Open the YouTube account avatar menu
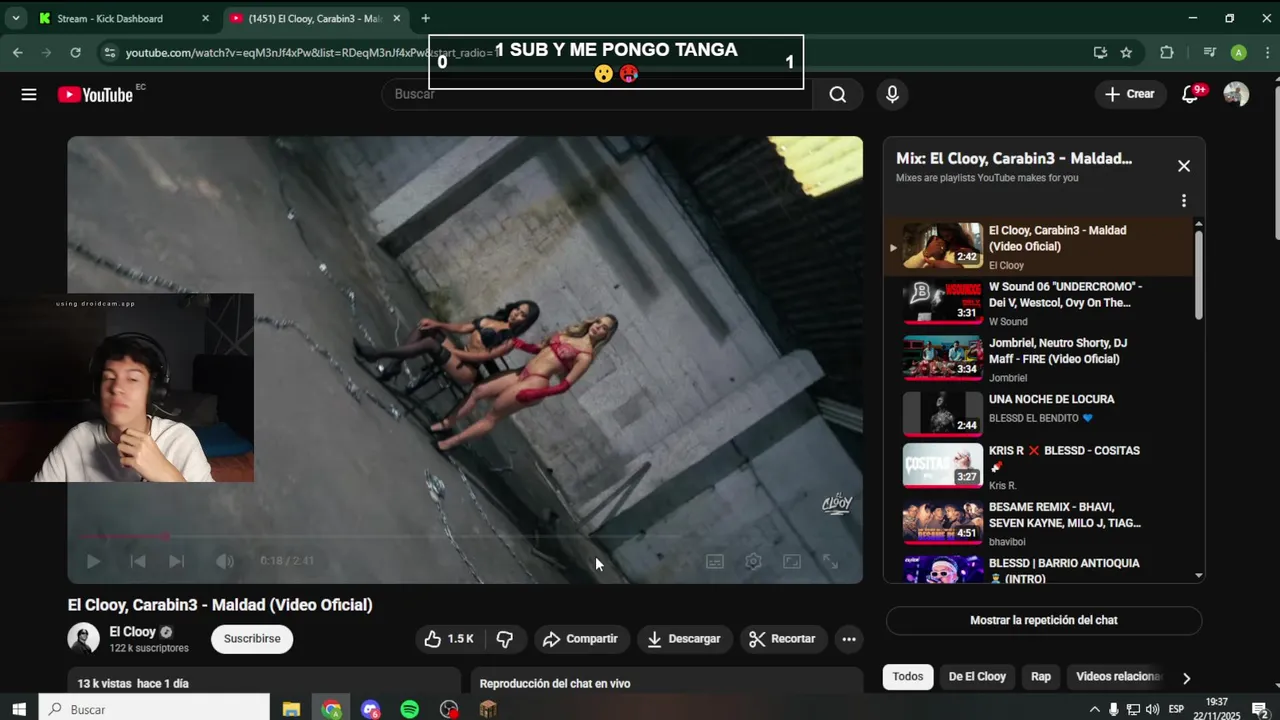This screenshot has height=720, width=1280. (x=1236, y=94)
